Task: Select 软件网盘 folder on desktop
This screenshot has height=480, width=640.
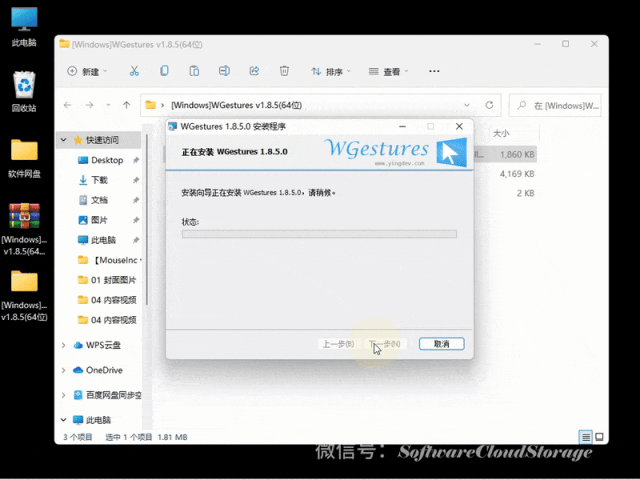Action: (24, 158)
